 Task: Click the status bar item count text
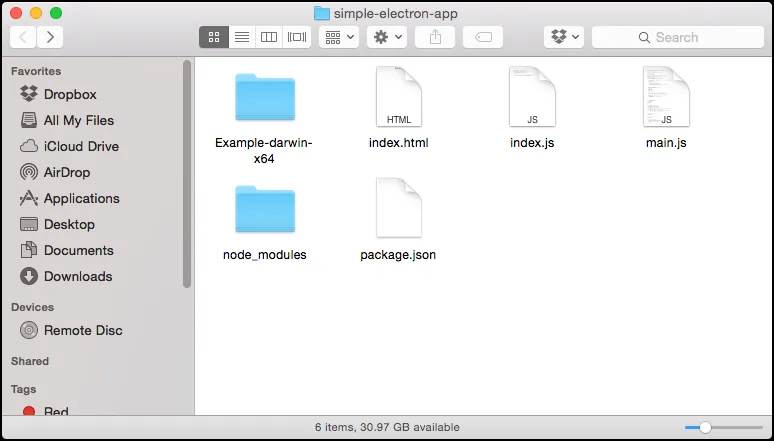click(387, 427)
